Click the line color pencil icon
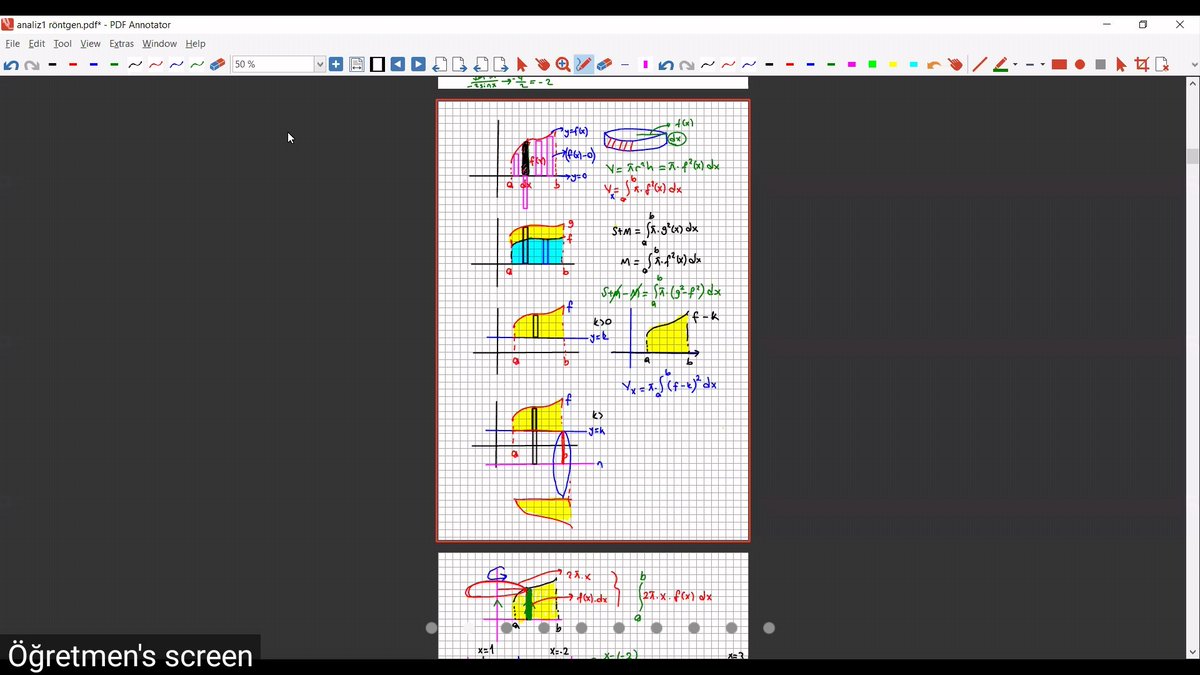This screenshot has height=675, width=1200. click(x=1000, y=65)
